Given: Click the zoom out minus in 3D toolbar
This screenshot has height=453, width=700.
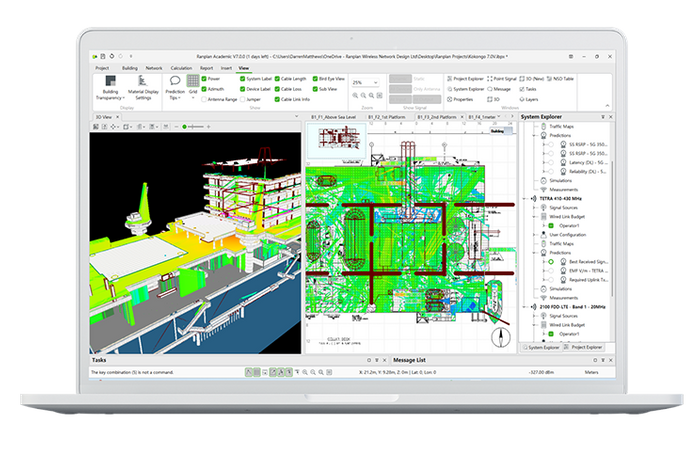Looking at the screenshot, I should [x=176, y=127].
